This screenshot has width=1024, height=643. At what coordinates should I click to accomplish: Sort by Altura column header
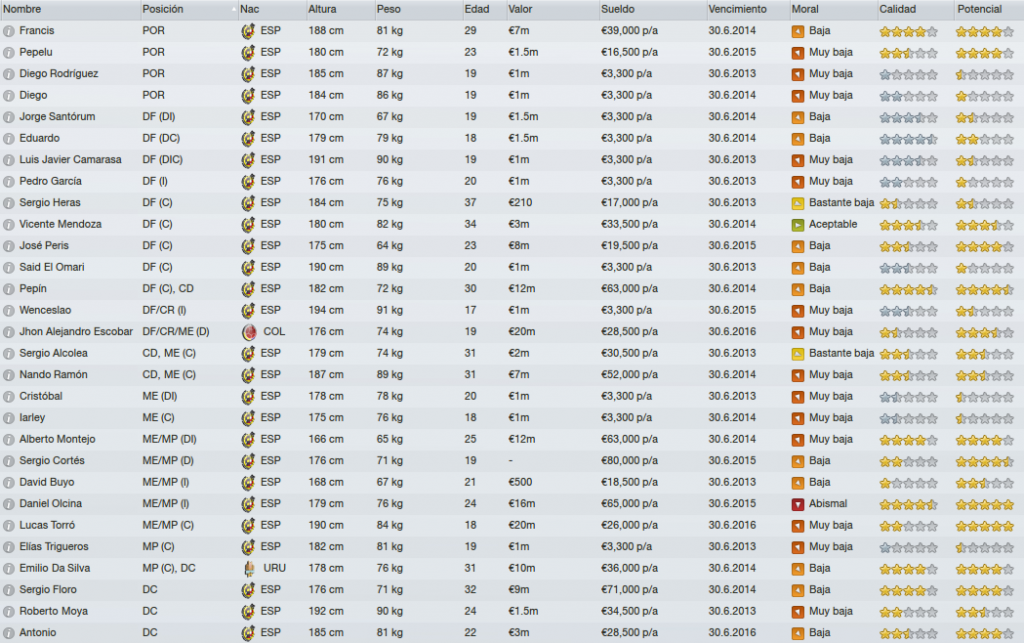click(340, 9)
